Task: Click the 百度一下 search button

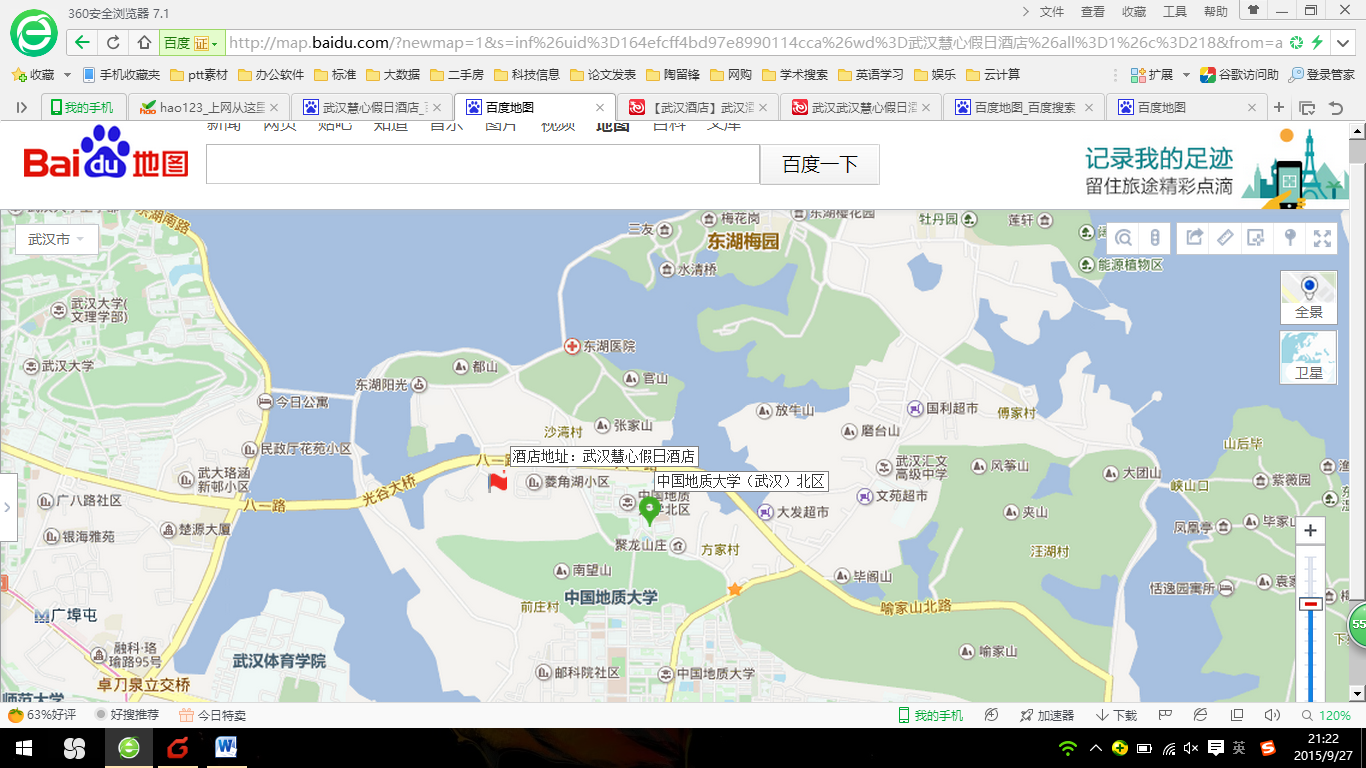Action: (x=819, y=165)
